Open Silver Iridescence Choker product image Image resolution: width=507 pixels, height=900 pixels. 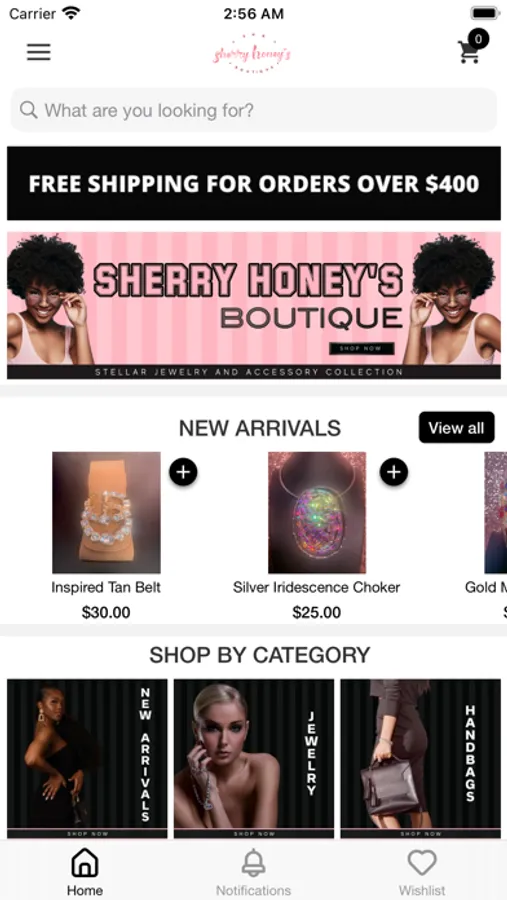tap(317, 513)
